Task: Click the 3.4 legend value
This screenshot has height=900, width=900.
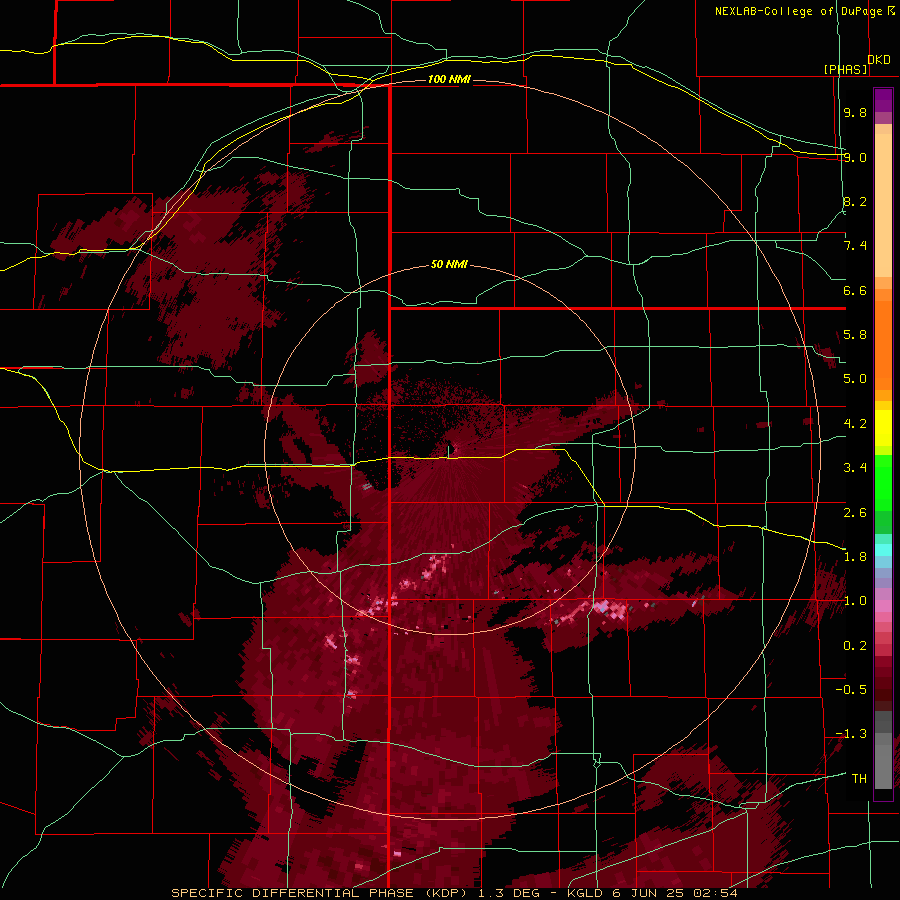Action: (855, 468)
